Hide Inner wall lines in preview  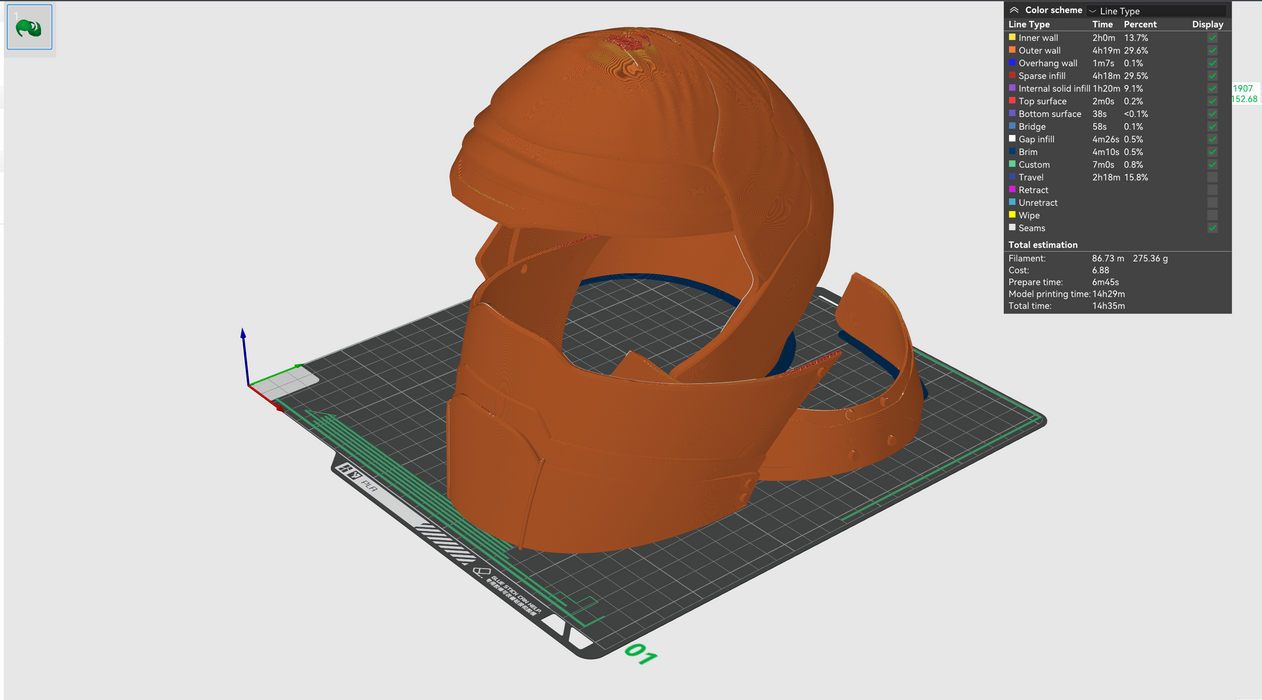tap(1212, 38)
